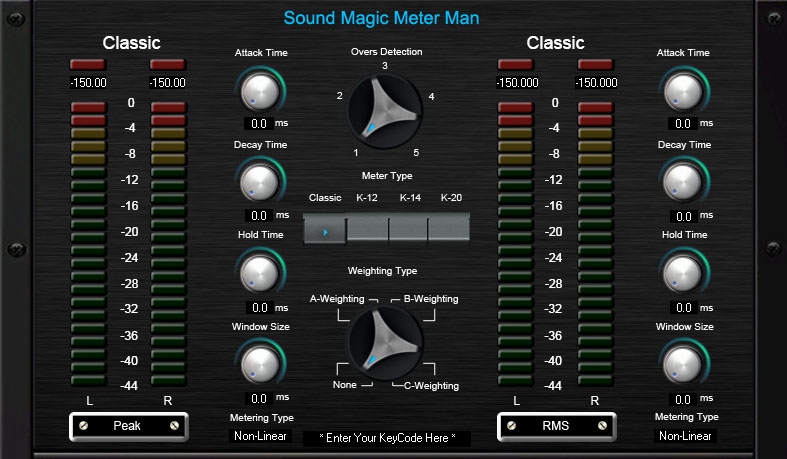Click the left panel Classic heading
Viewport: 787px width, 459px height.
click(132, 43)
